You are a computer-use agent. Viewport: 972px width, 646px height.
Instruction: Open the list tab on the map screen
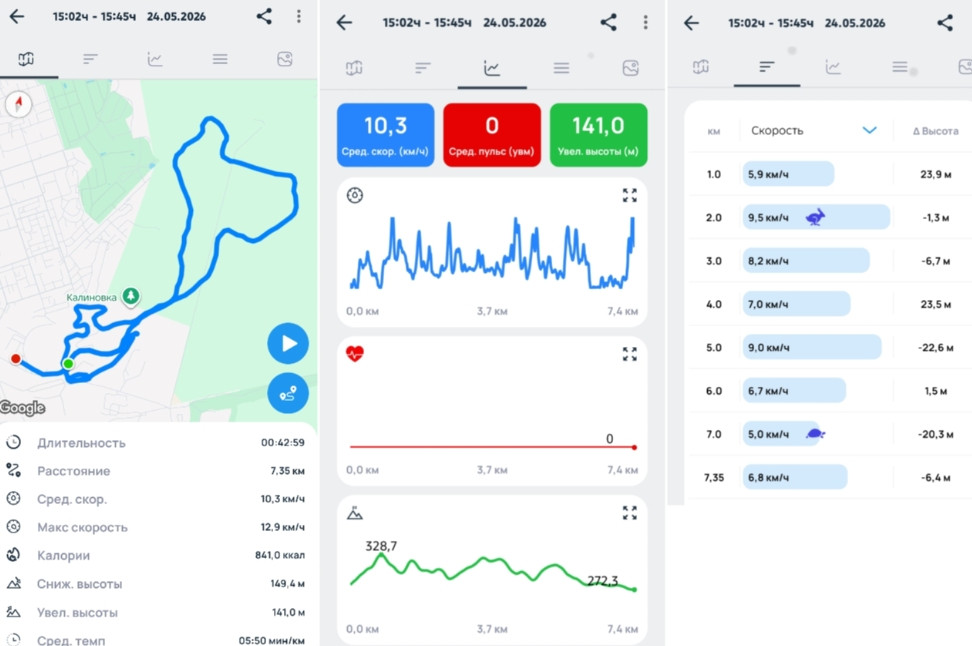point(220,59)
